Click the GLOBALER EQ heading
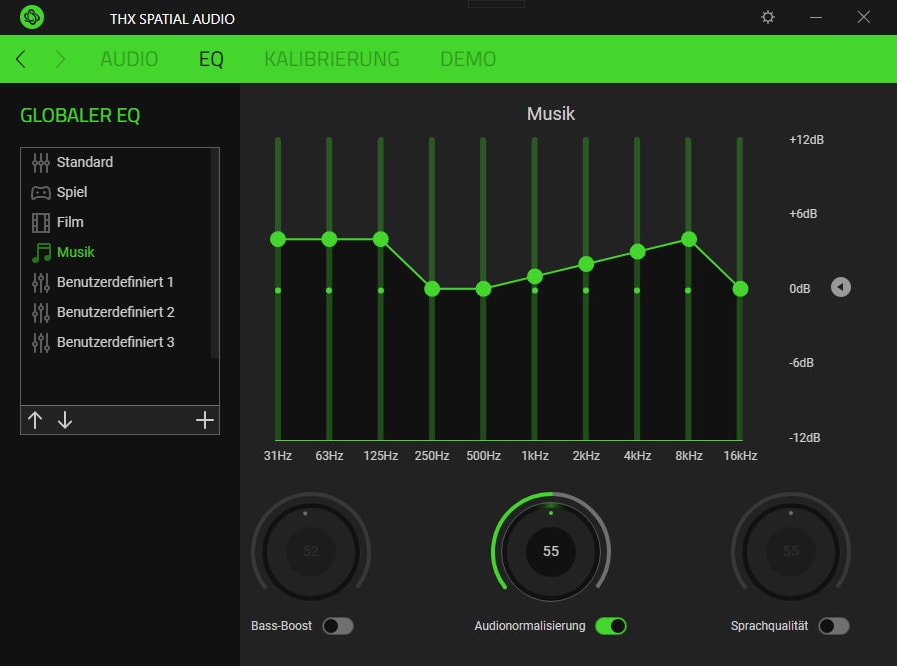The width and height of the screenshot is (897, 666). click(x=80, y=116)
